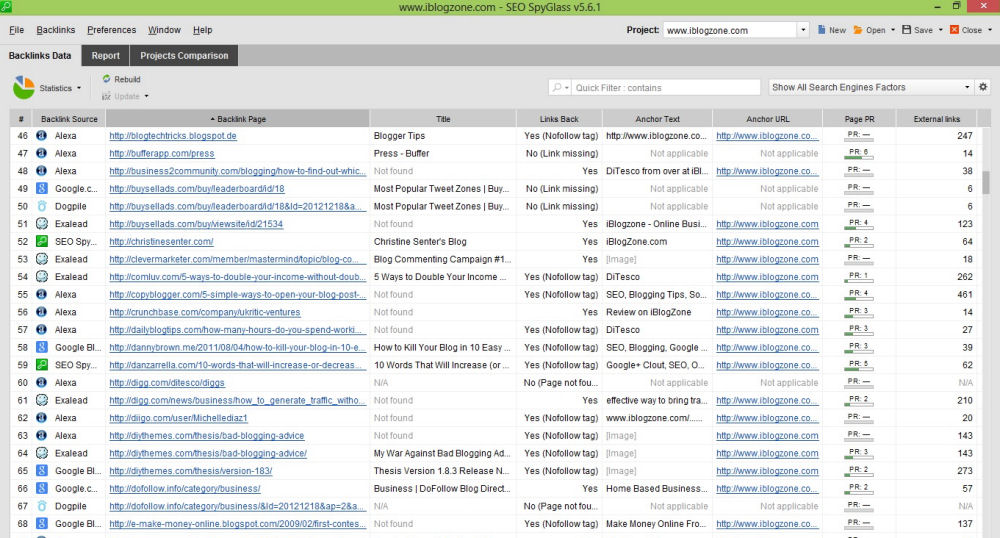
Task: Expand the Open button dropdown arrow
Action: pyautogui.click(x=893, y=30)
